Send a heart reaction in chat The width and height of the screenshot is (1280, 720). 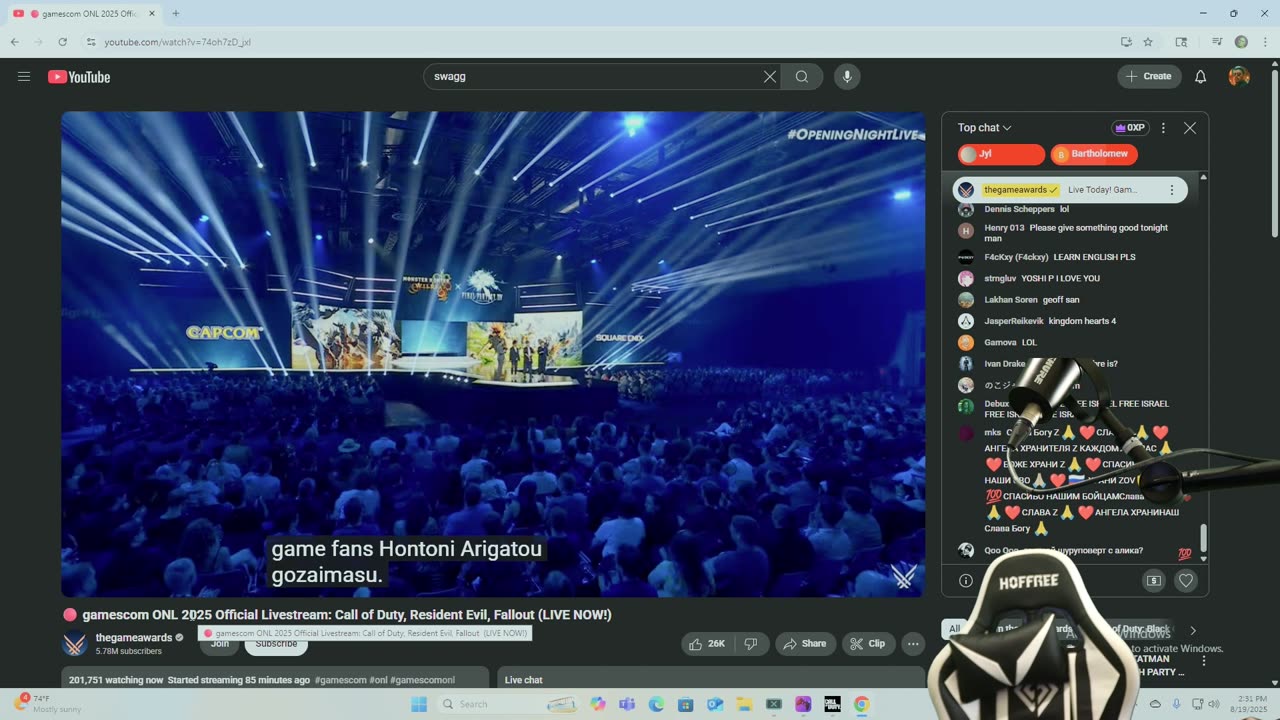click(1186, 580)
